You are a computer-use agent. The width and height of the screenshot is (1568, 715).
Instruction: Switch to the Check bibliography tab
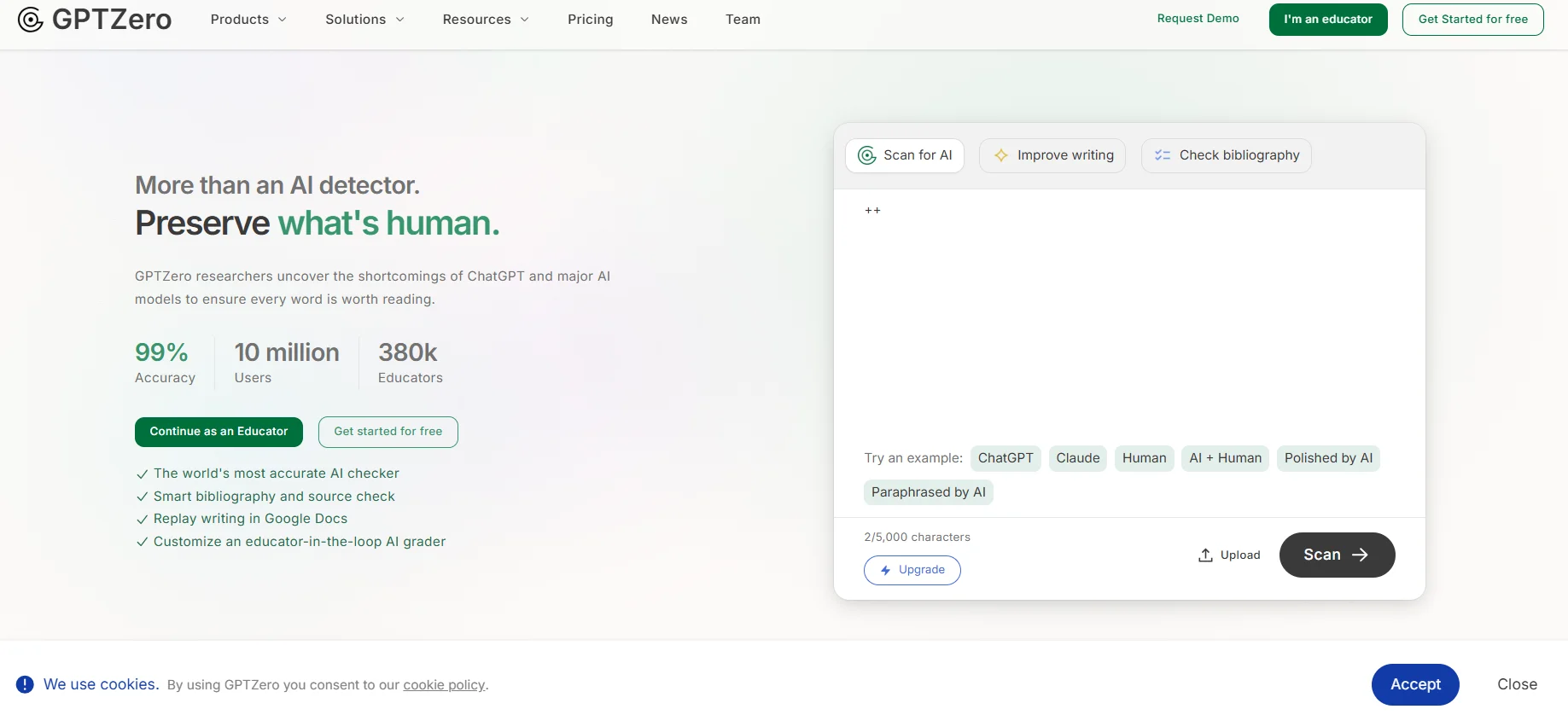click(1227, 155)
